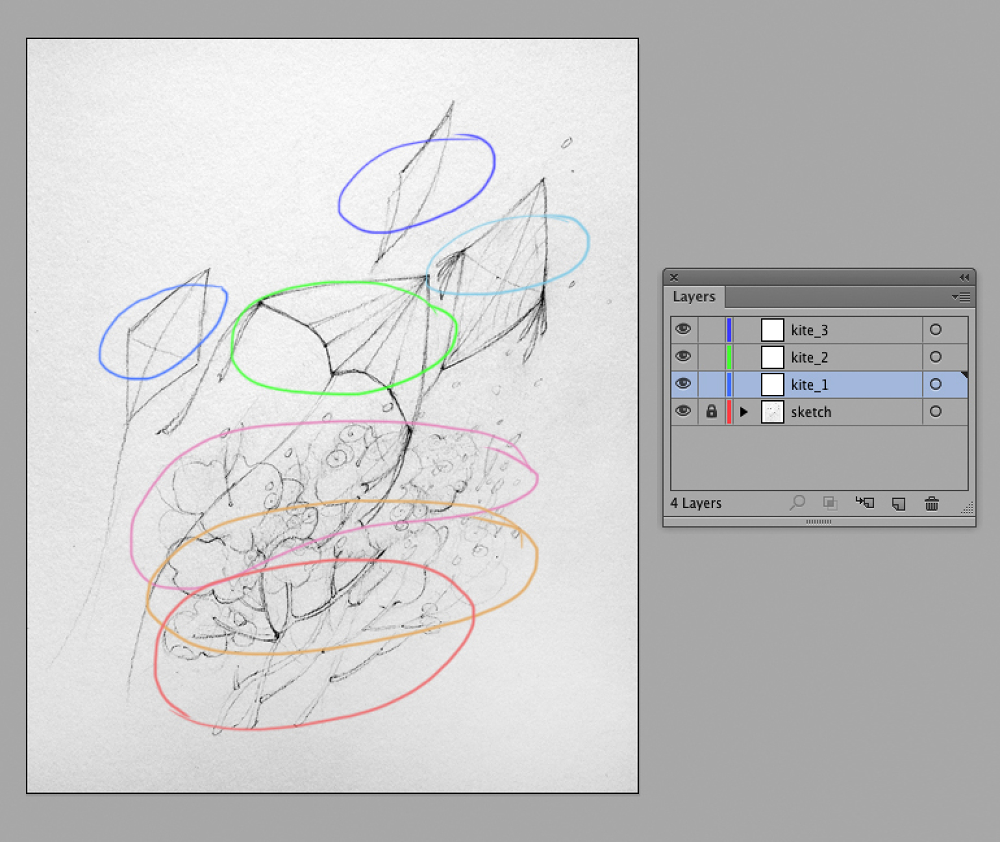
Task: Click the kite_2 layer target circle
Action: [x=936, y=357]
